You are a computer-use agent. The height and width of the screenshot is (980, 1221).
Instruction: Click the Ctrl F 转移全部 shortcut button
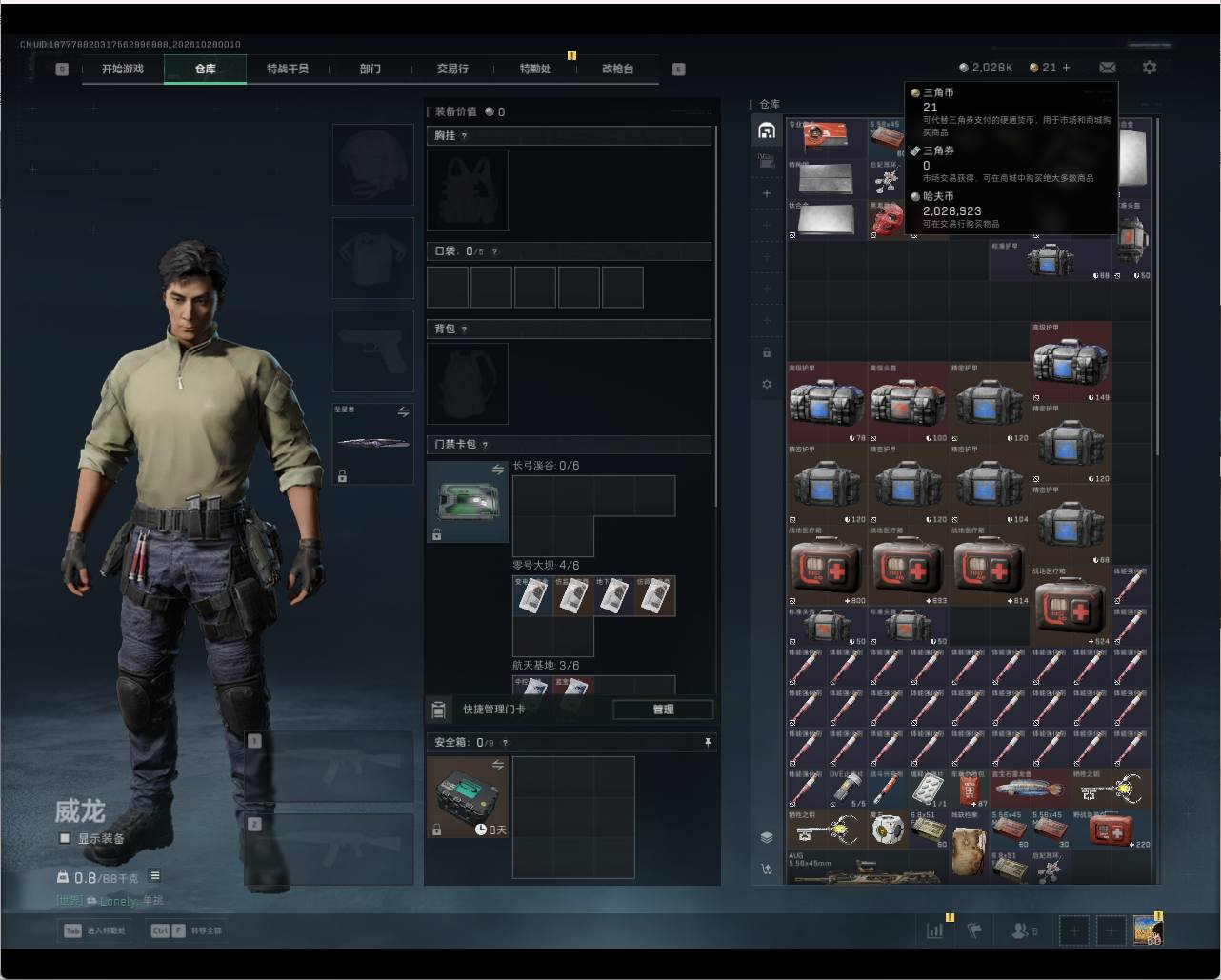point(187,930)
